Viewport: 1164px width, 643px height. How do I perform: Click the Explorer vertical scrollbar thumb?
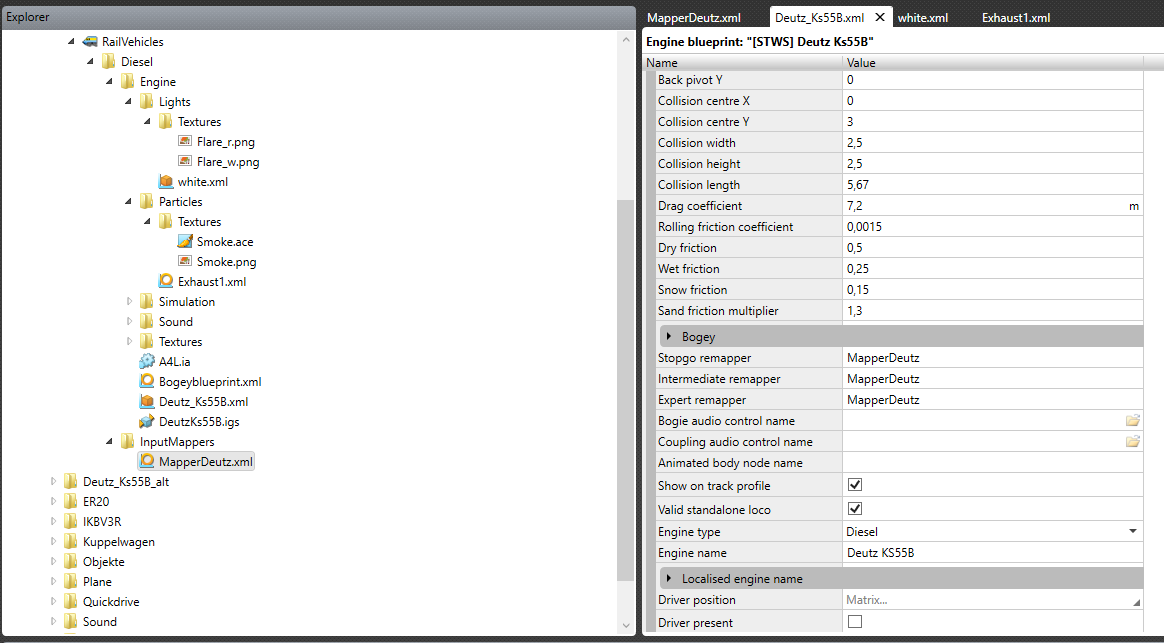[x=626, y=390]
